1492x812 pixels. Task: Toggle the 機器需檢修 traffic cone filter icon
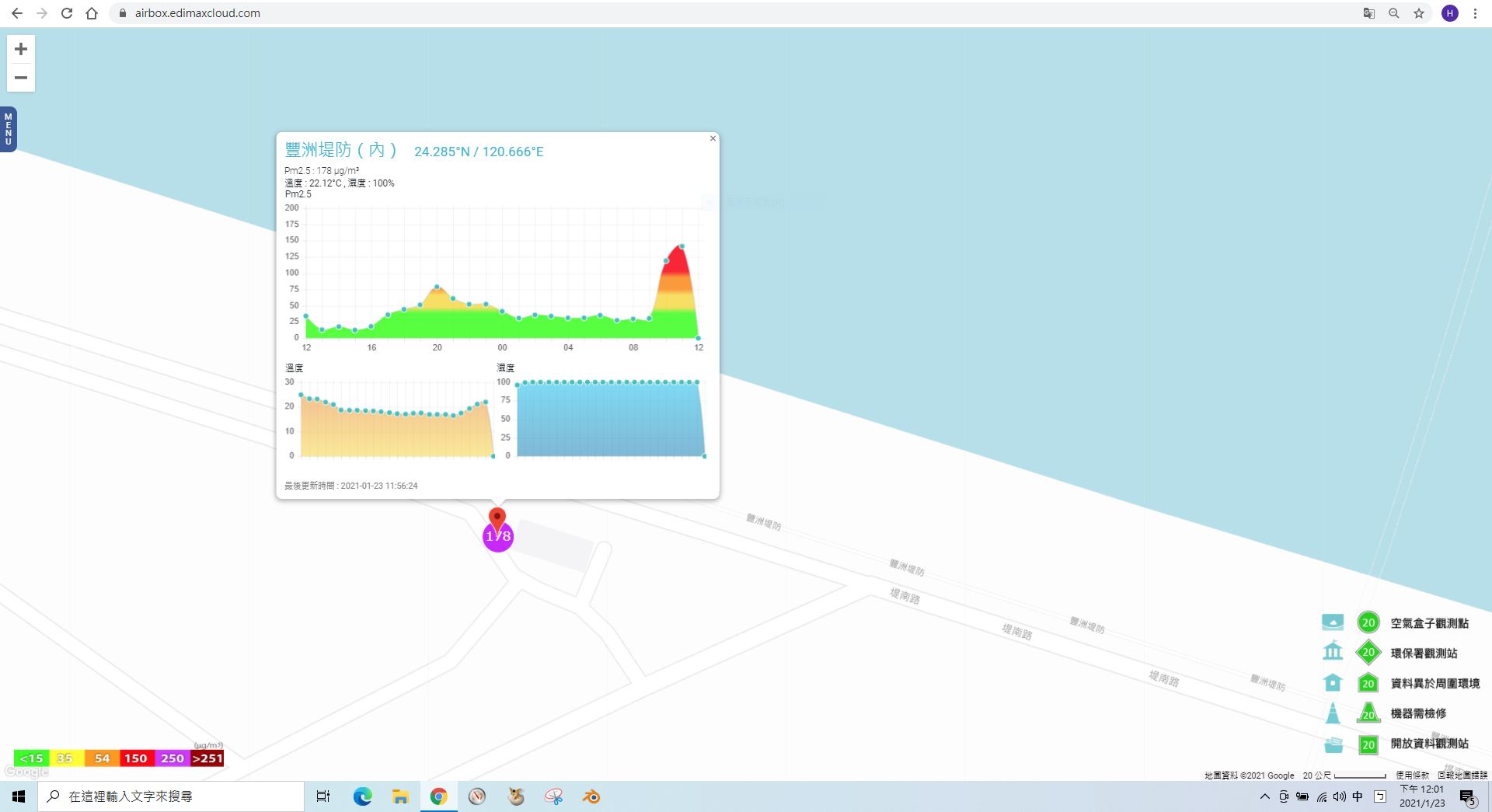click(1333, 713)
